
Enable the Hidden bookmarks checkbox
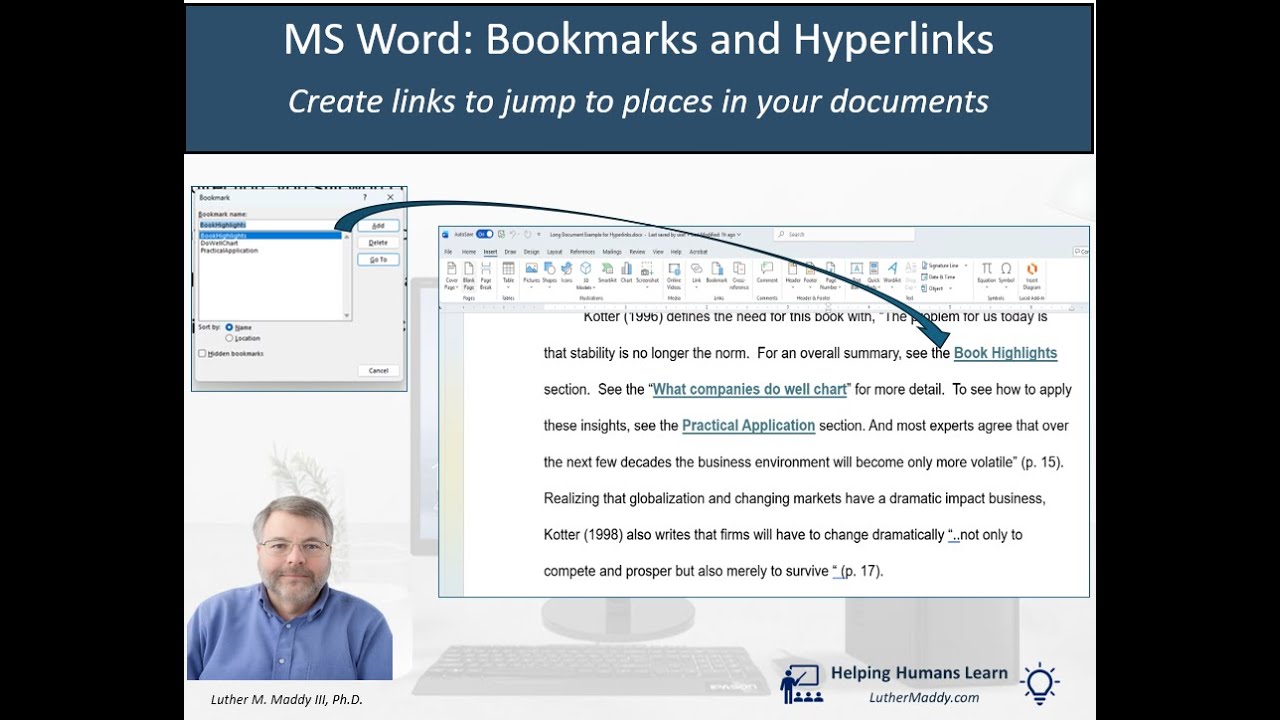pyautogui.click(x=202, y=353)
